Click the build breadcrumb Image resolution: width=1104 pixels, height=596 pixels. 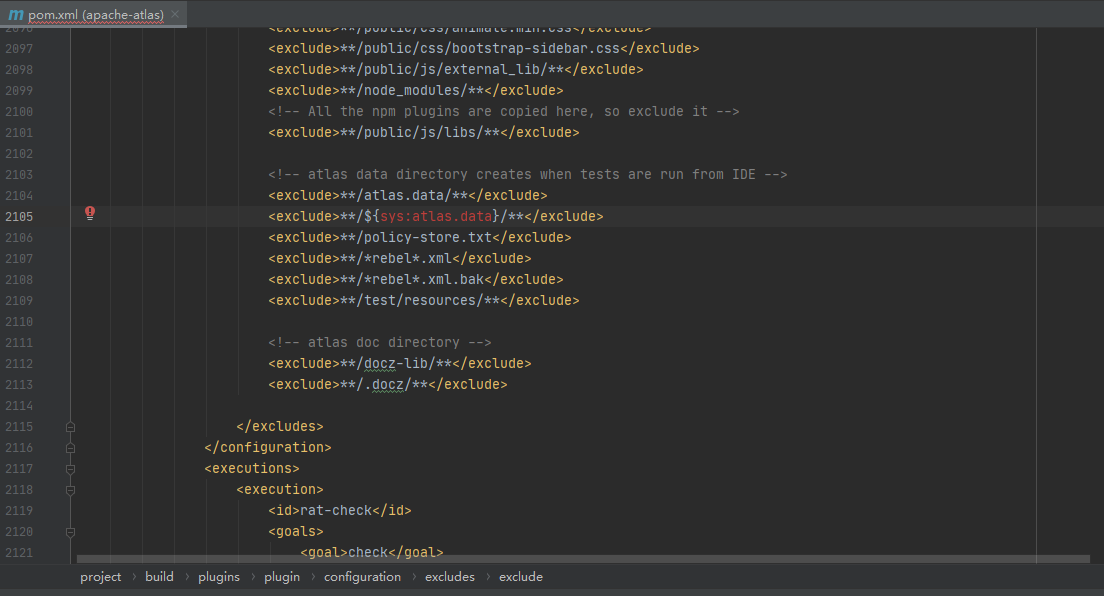tap(159, 577)
